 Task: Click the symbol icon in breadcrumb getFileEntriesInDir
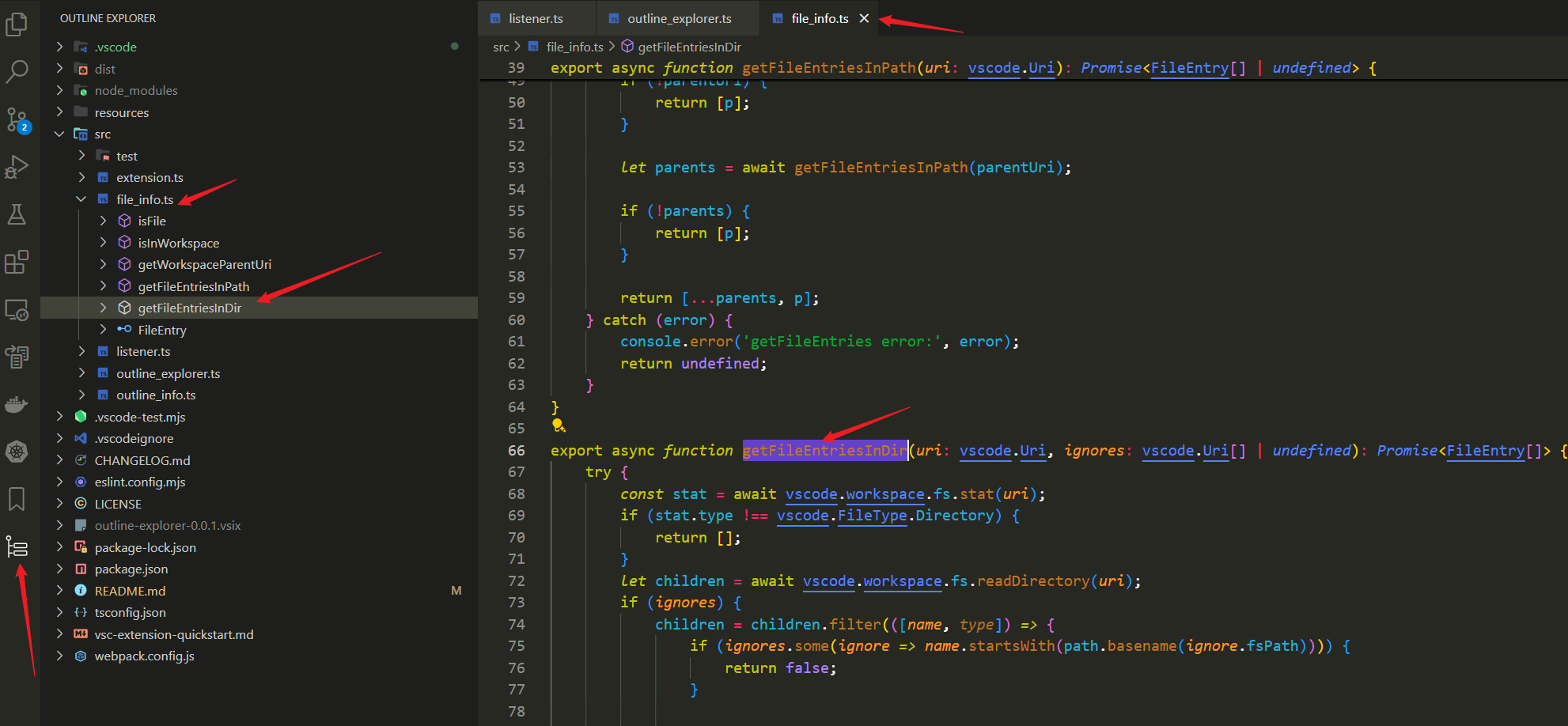[627, 47]
